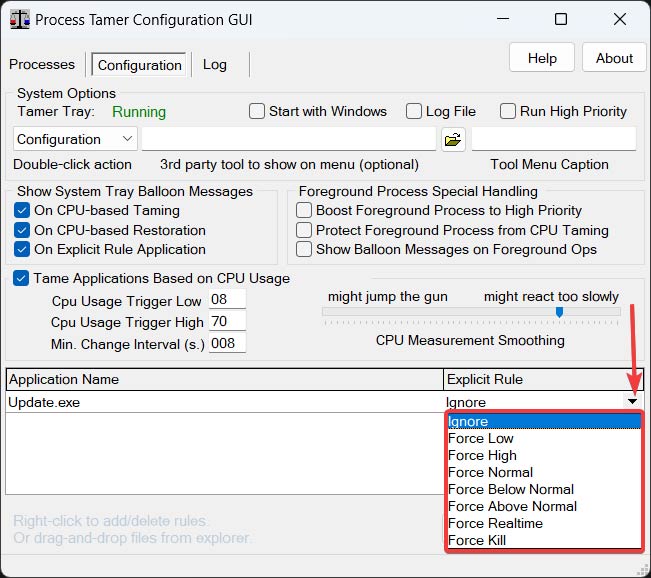Image resolution: width=651 pixels, height=578 pixels.
Task: Enable Run High Priority option
Action: click(508, 112)
